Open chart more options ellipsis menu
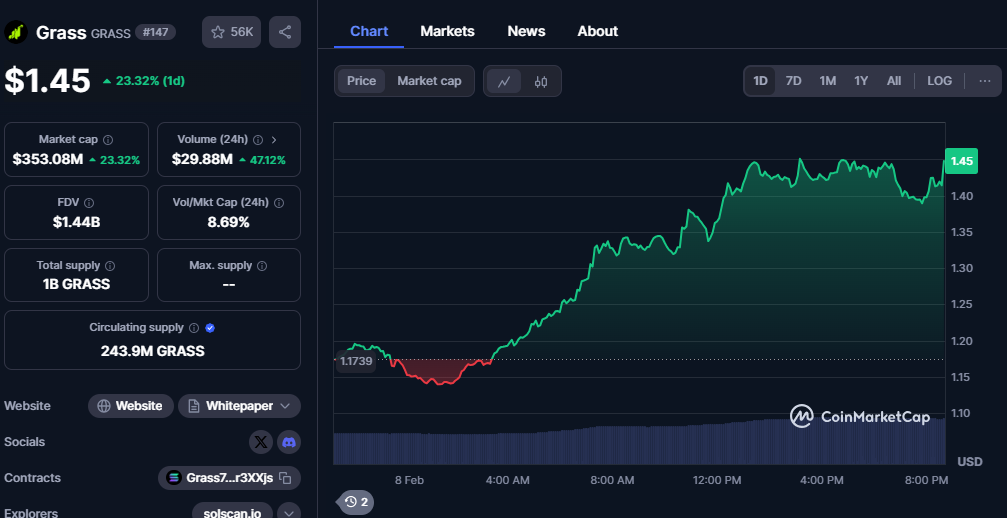Viewport: 1007px width, 518px height. coord(984,81)
